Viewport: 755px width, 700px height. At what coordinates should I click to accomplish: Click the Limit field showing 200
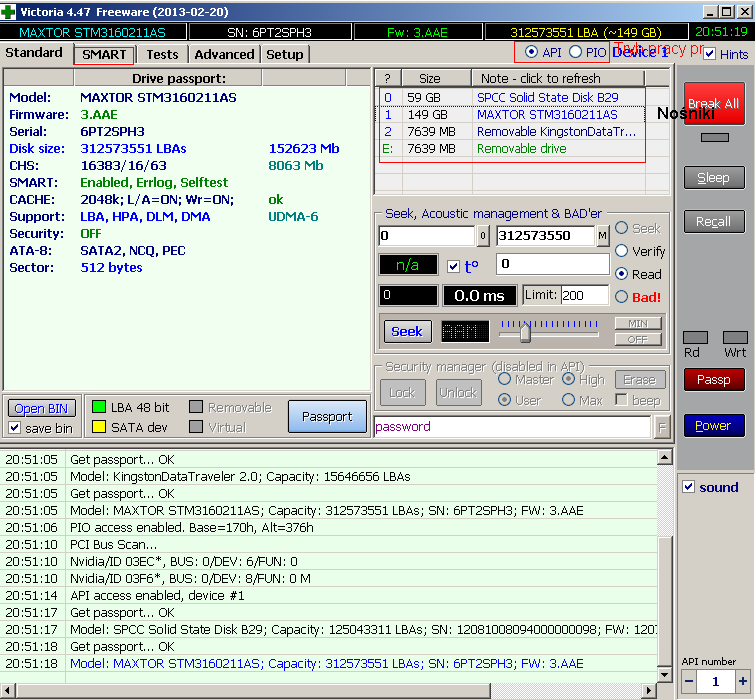tap(584, 295)
